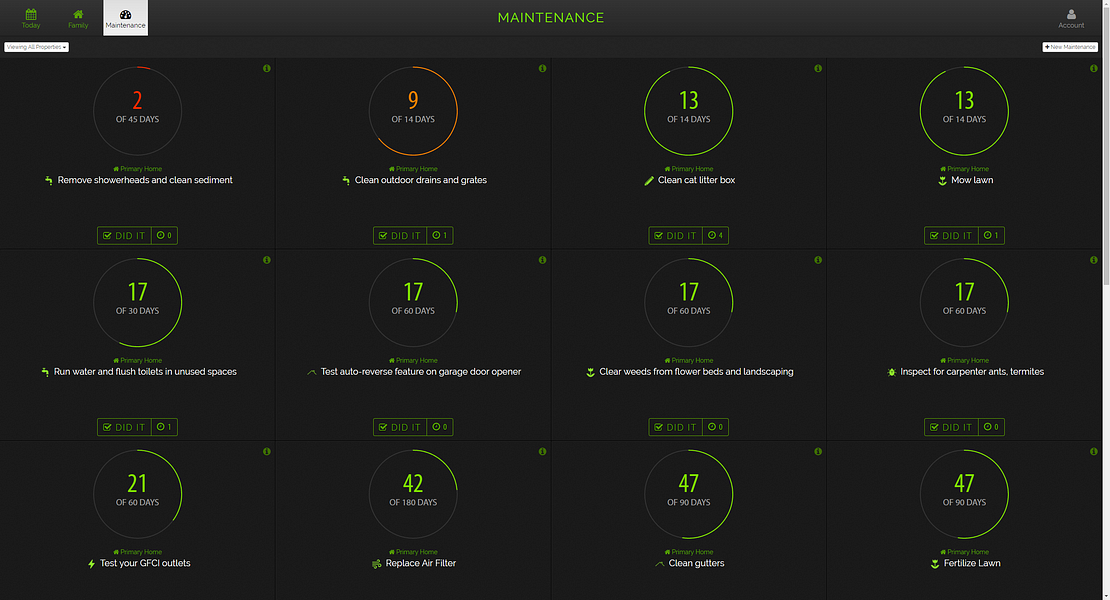The width and height of the screenshot is (1110, 600).
Task: Click the 2 of 45 days progress circle
Action: click(x=137, y=111)
